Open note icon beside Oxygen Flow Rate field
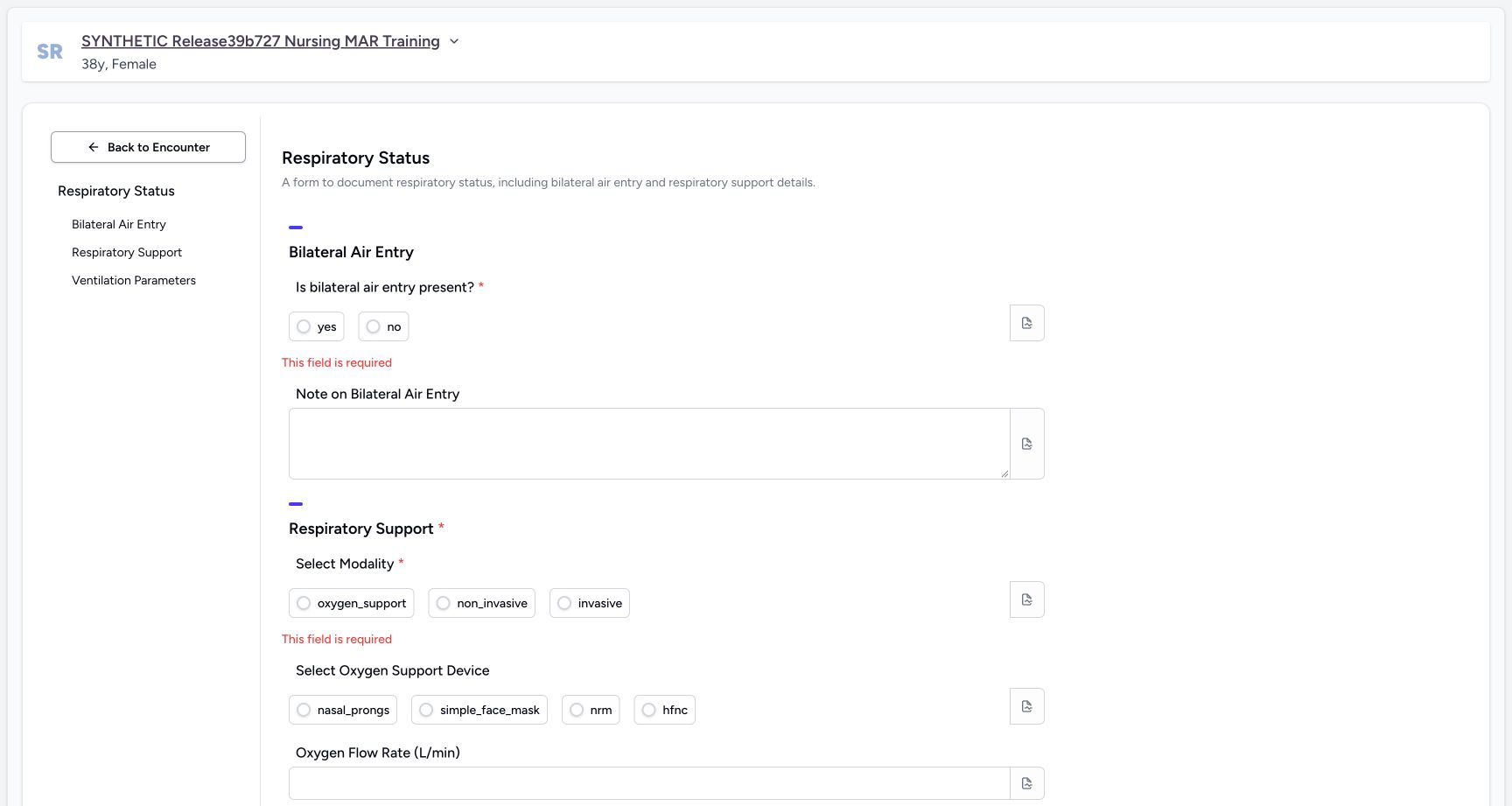Viewport: 1512px width, 806px height. pyautogui.click(x=1027, y=783)
